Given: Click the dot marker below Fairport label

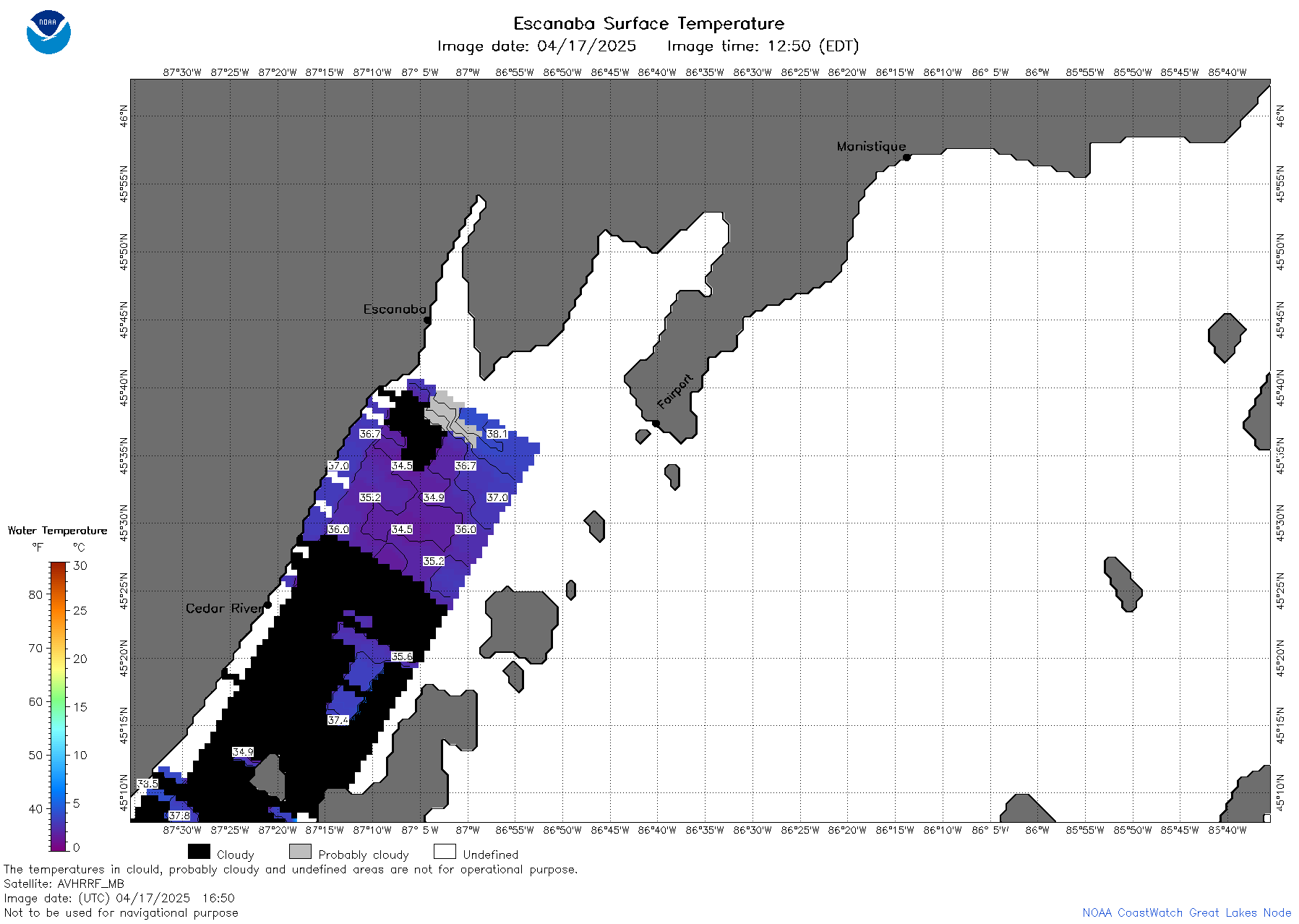Looking at the screenshot, I should (656, 424).
